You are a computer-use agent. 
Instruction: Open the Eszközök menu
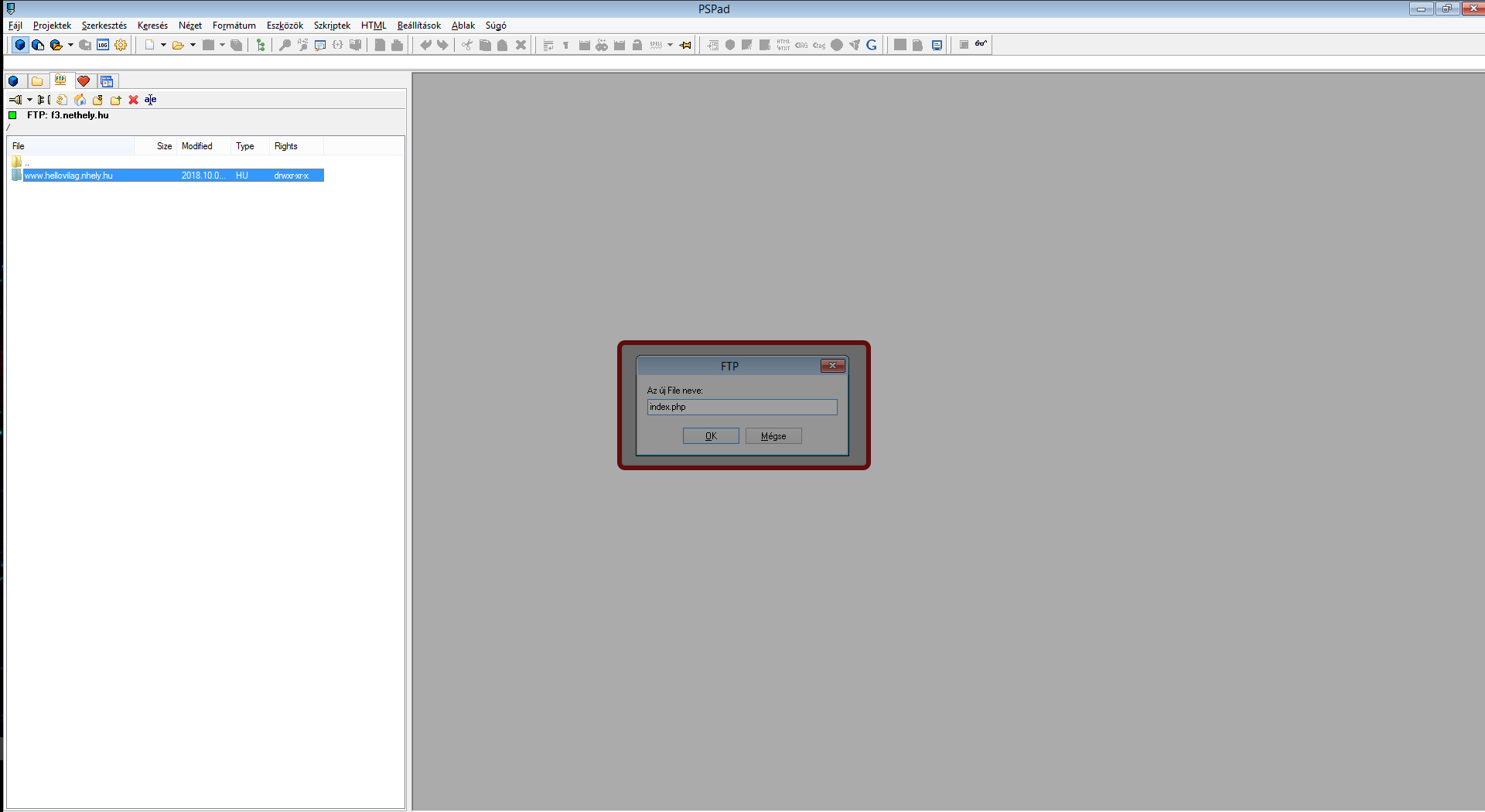285,26
